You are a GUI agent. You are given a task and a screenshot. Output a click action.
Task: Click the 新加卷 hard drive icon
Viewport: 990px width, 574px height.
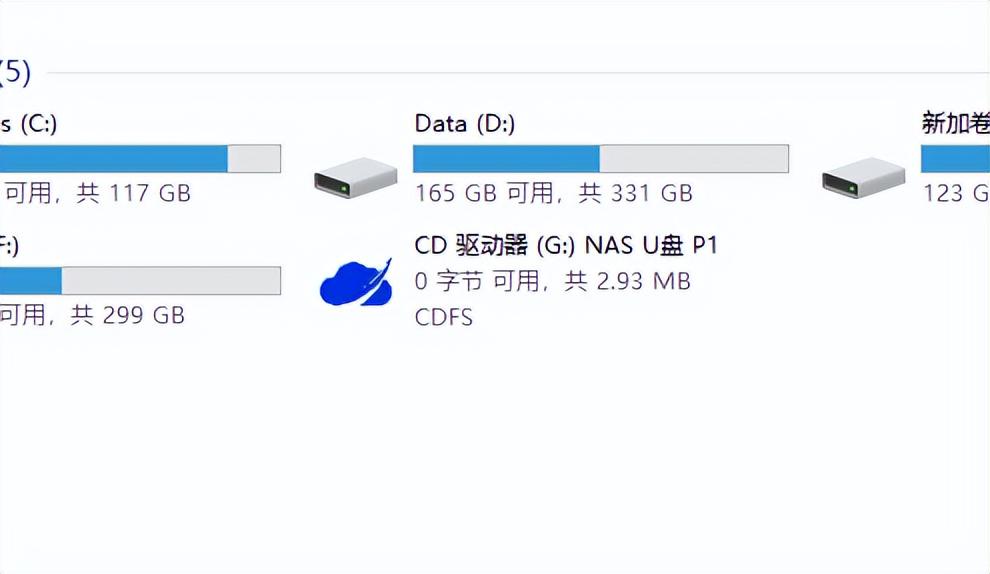click(863, 178)
